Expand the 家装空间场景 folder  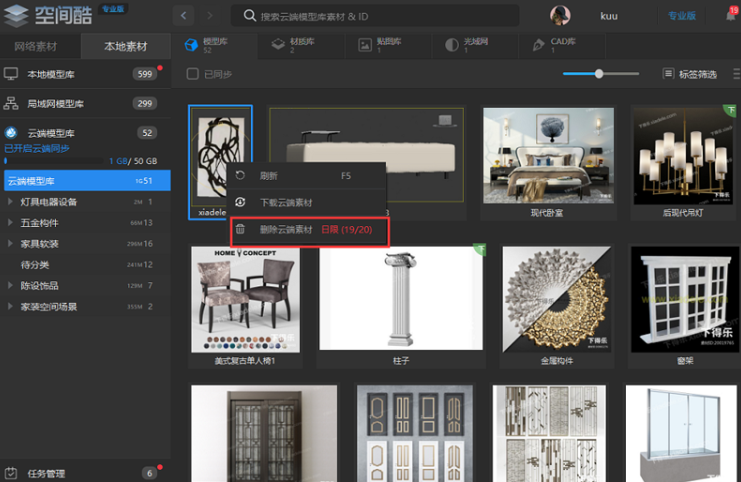11,307
